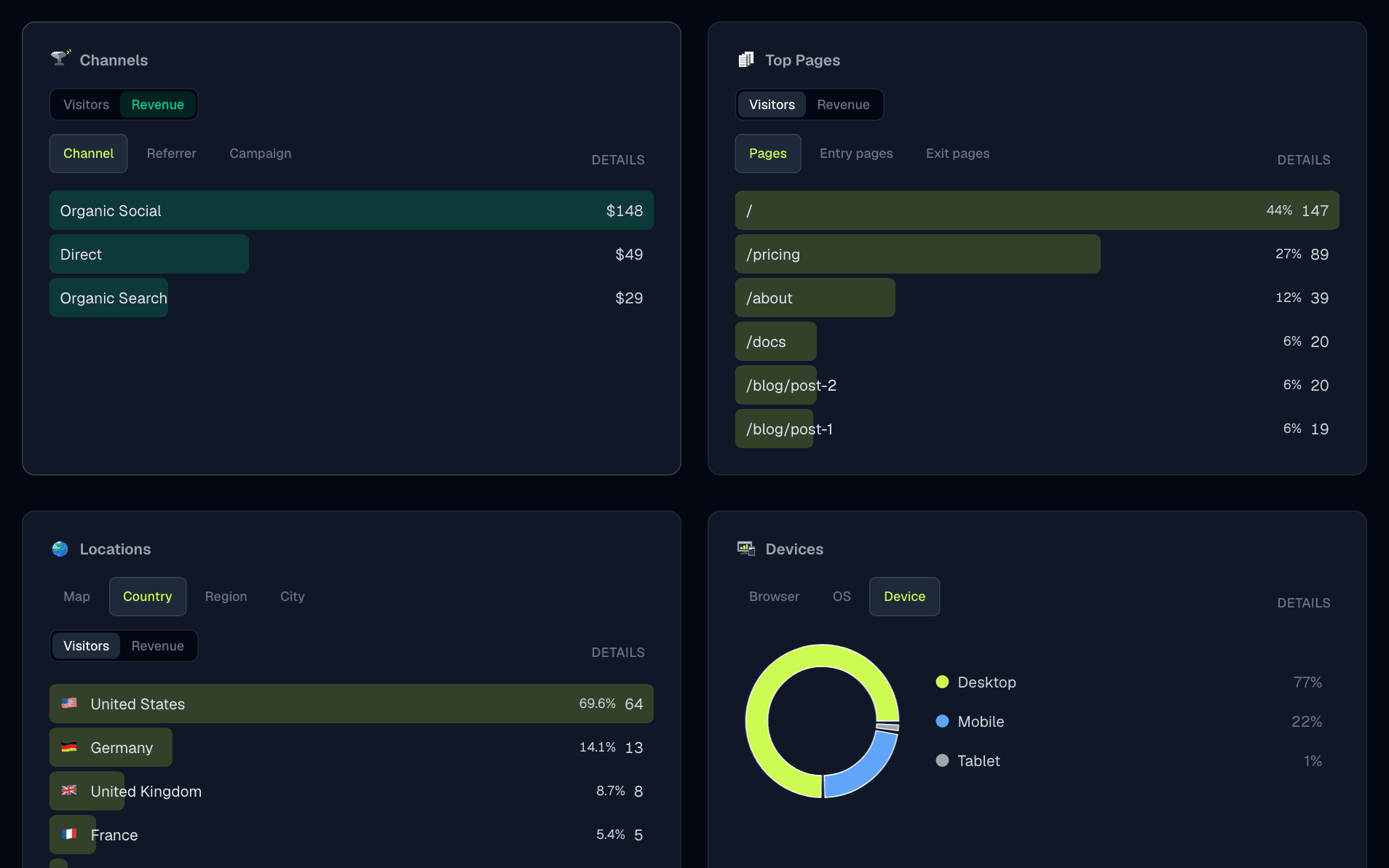This screenshot has width=1389, height=868.
Task: Click the Organic Search row
Action: tap(352, 298)
